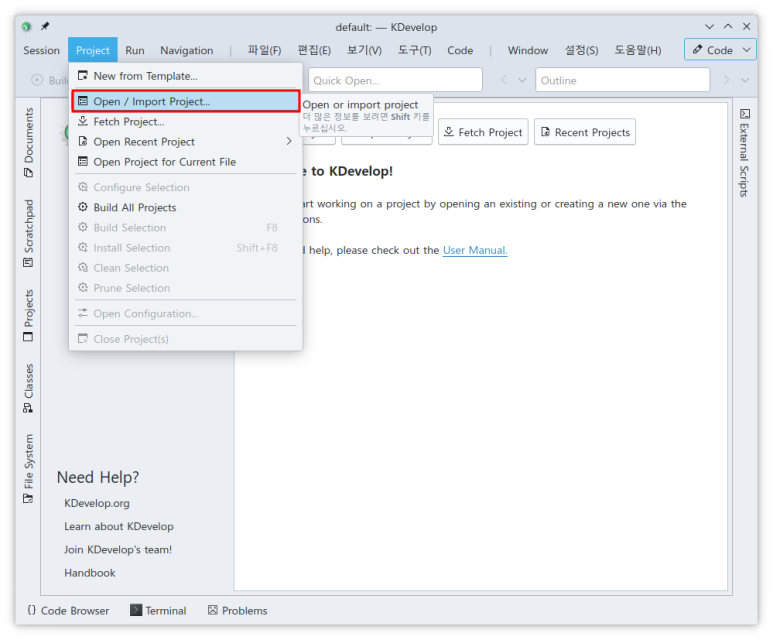This screenshot has height=640, width=773.
Task: Click the Outline input field
Action: 623,80
